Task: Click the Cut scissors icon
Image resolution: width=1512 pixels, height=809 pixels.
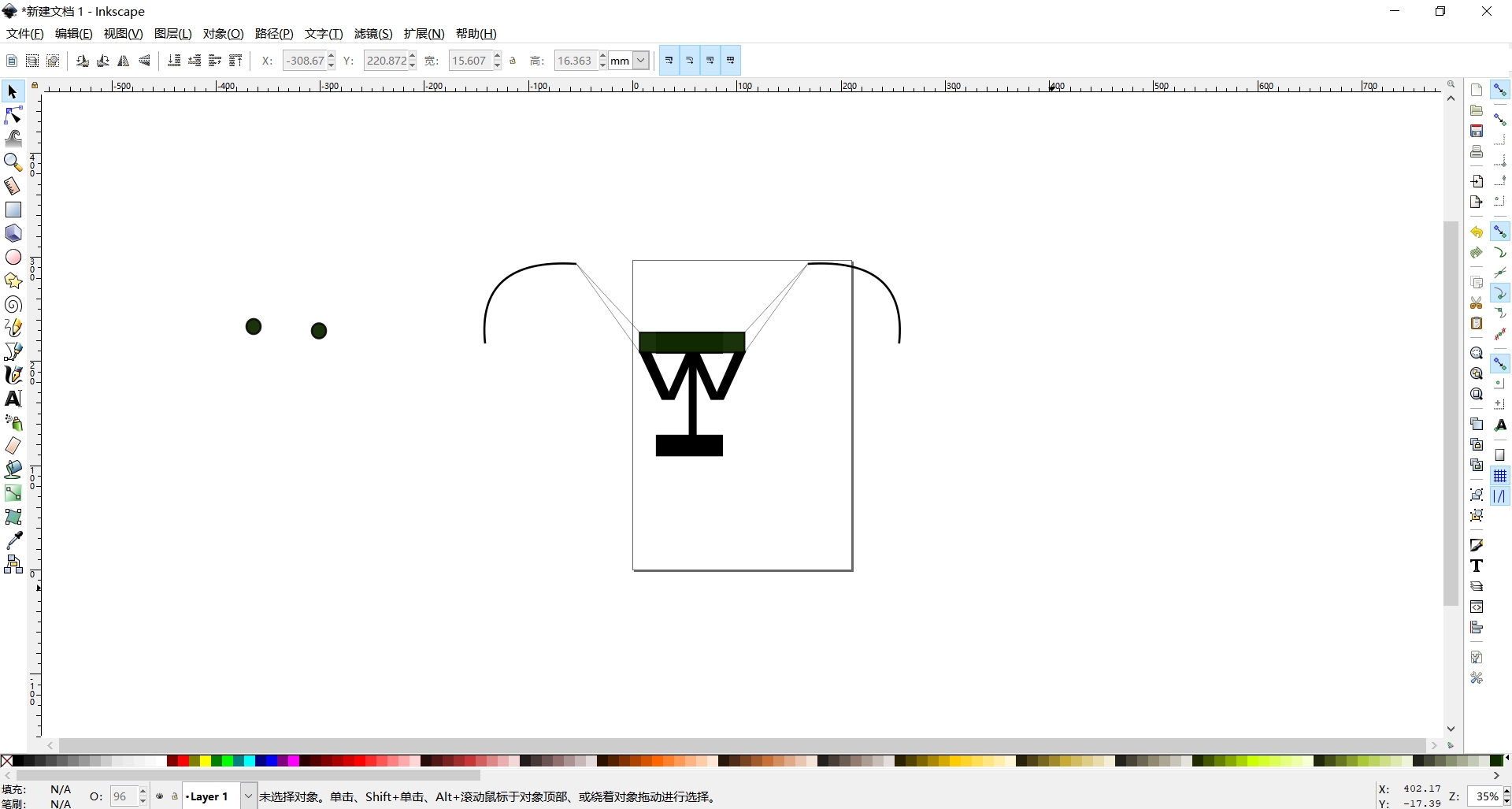Action: coord(1477,303)
